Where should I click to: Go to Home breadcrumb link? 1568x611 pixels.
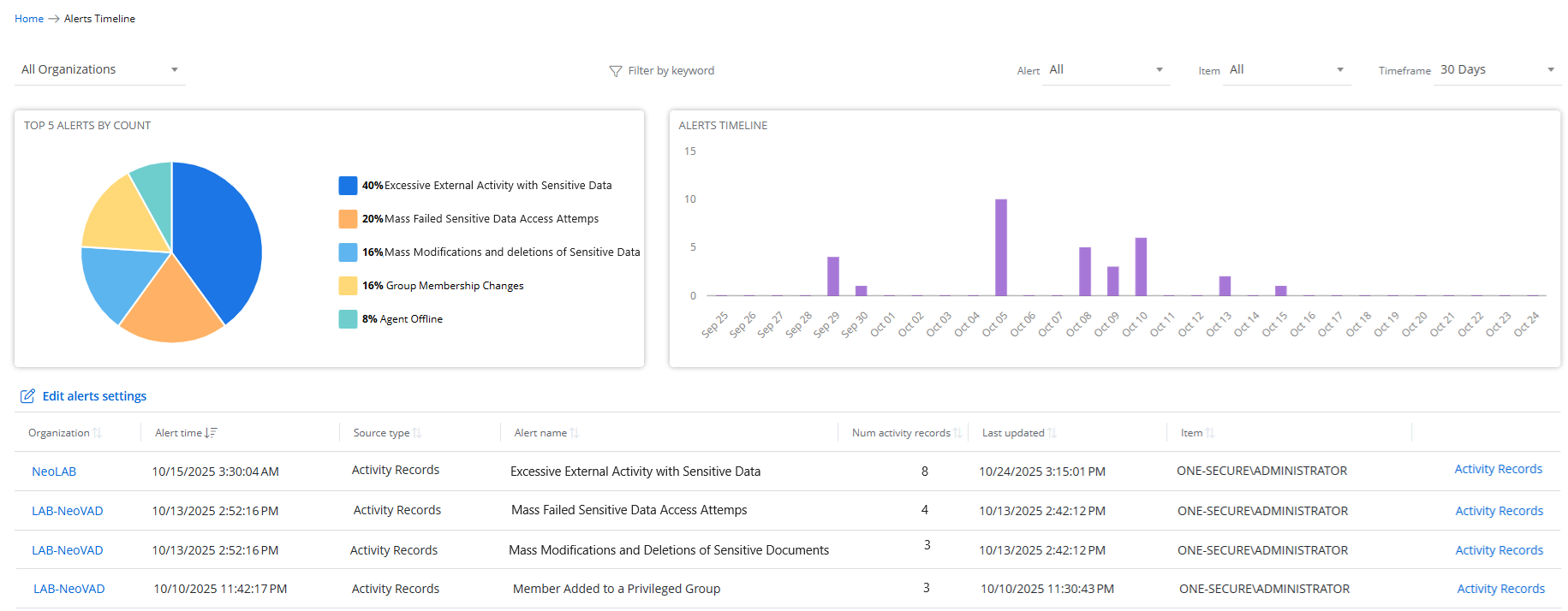click(x=28, y=19)
